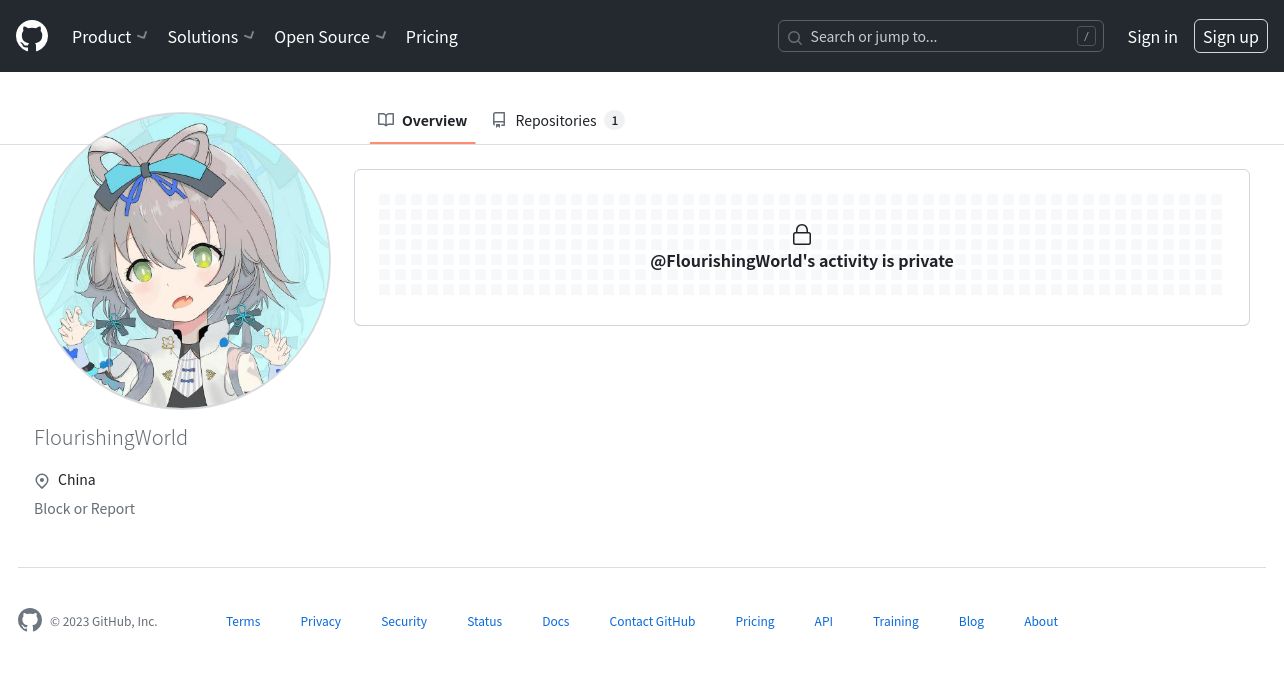The width and height of the screenshot is (1284, 682).
Task: Select the slash shortcut key icon
Action: pos(1086,37)
